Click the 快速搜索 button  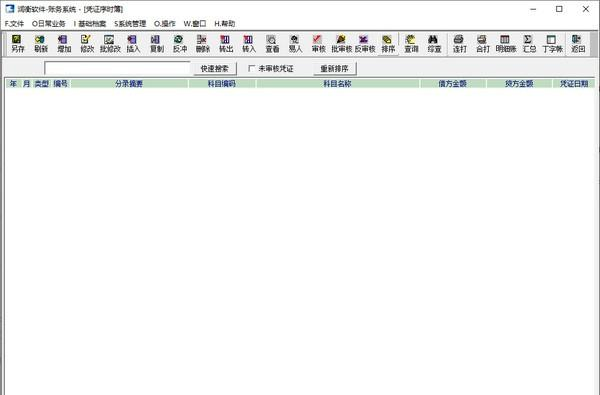click(215, 69)
